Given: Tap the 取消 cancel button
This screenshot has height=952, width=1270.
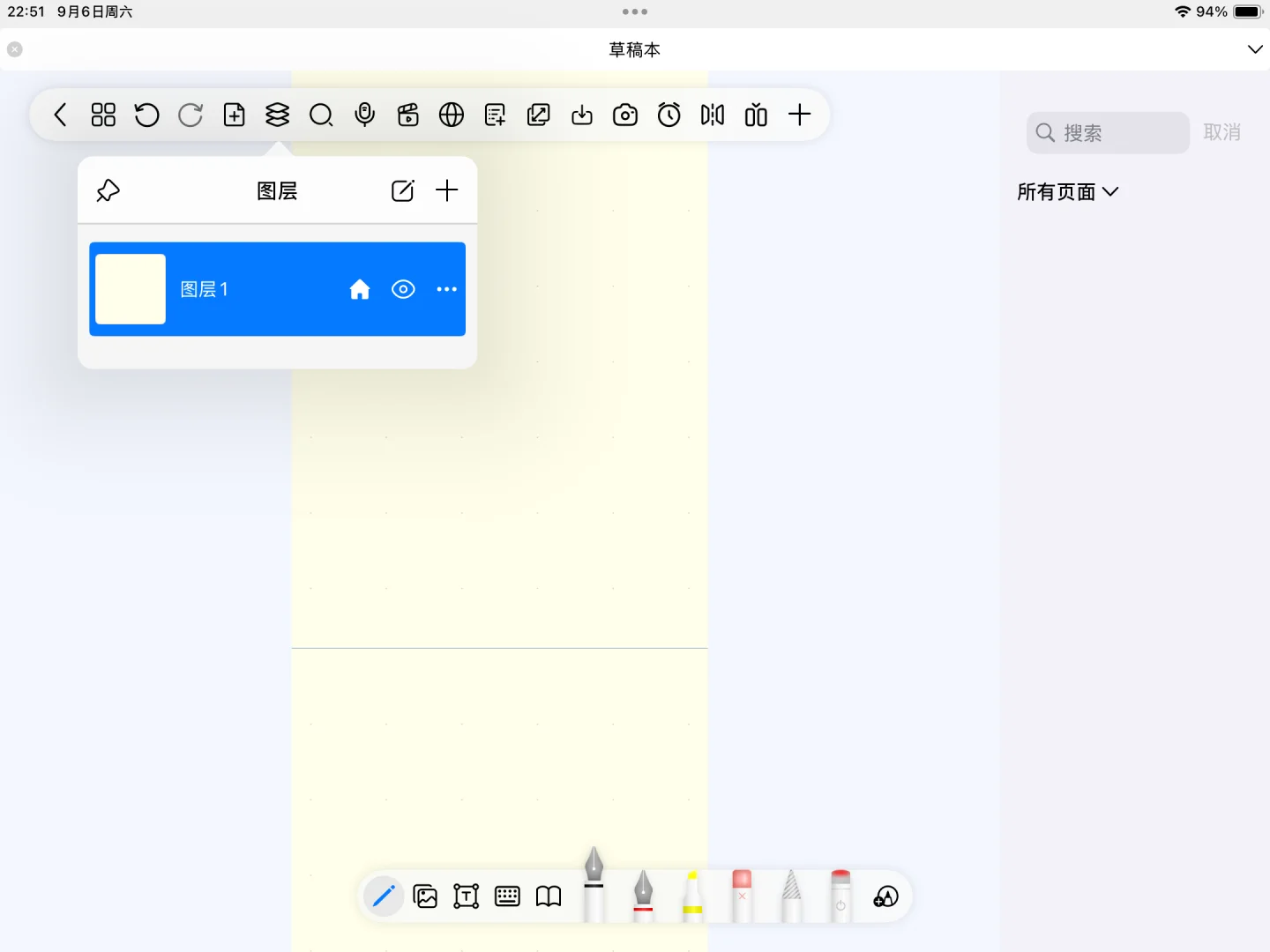Looking at the screenshot, I should 1222,132.
